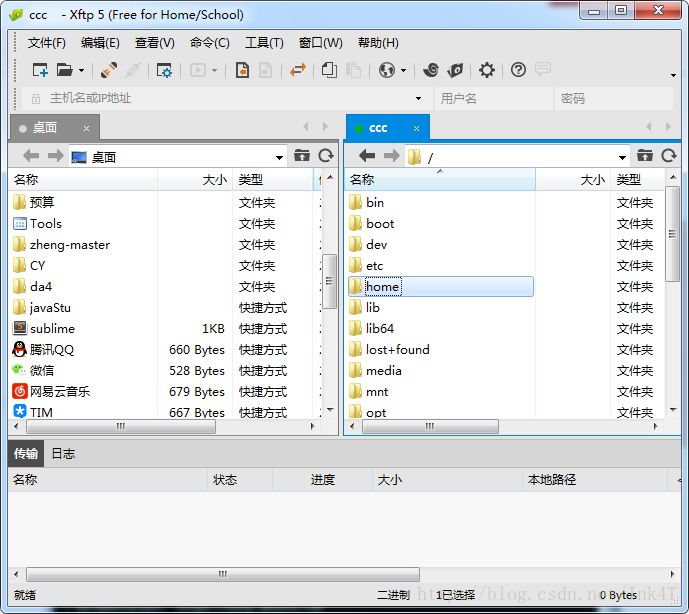Click the transfer arrows icon in toolbar
This screenshot has width=689, height=614.
(x=297, y=70)
